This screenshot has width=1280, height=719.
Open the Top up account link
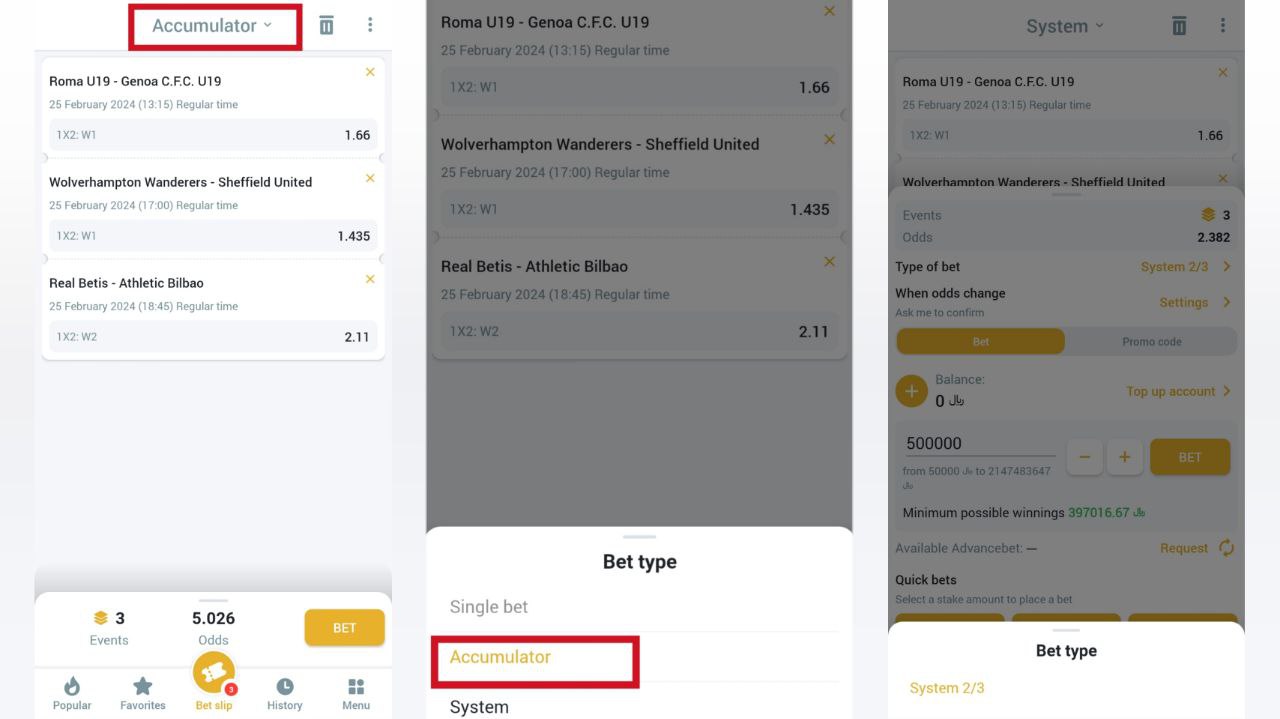(1177, 391)
